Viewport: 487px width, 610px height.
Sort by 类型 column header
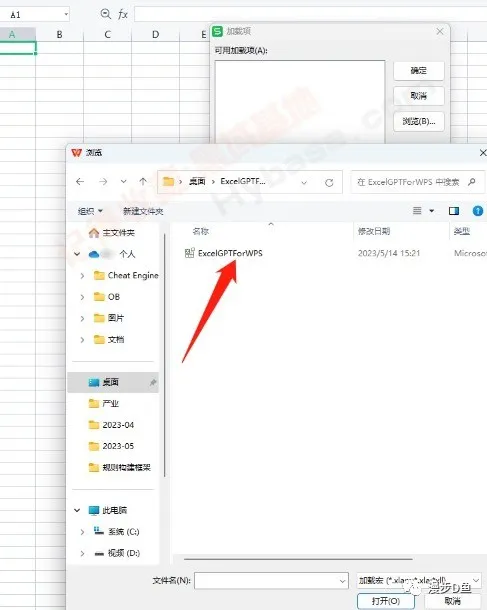(x=462, y=231)
